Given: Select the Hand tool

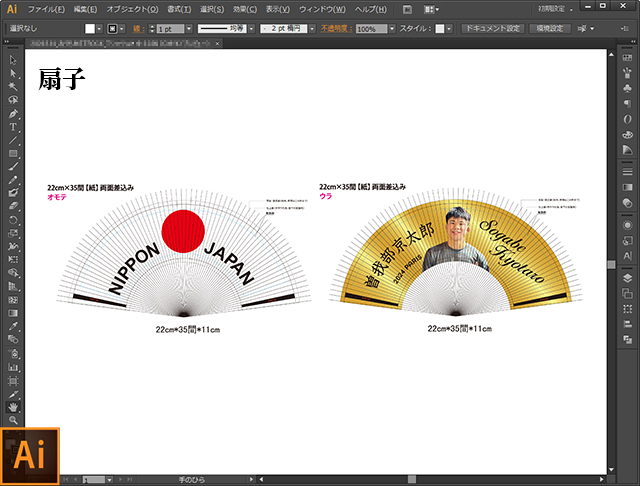Looking at the screenshot, I should (13, 407).
